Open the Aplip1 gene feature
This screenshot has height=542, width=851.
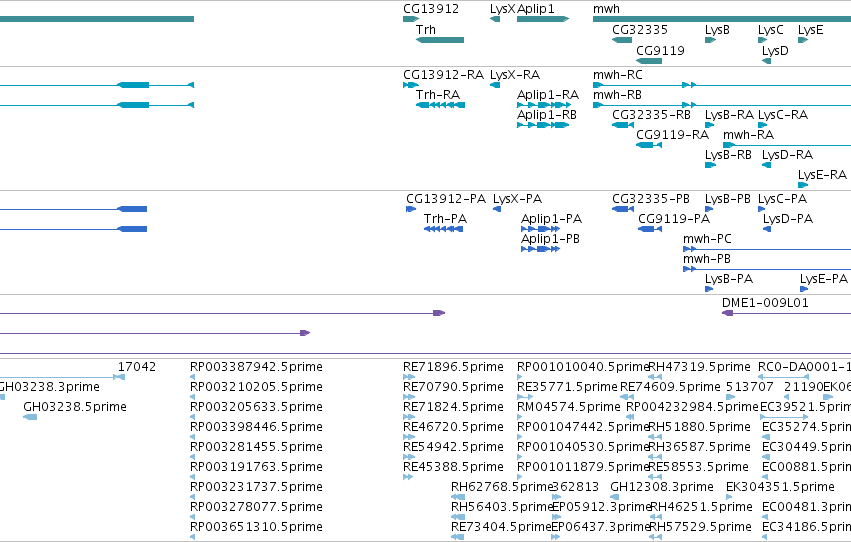(543, 19)
